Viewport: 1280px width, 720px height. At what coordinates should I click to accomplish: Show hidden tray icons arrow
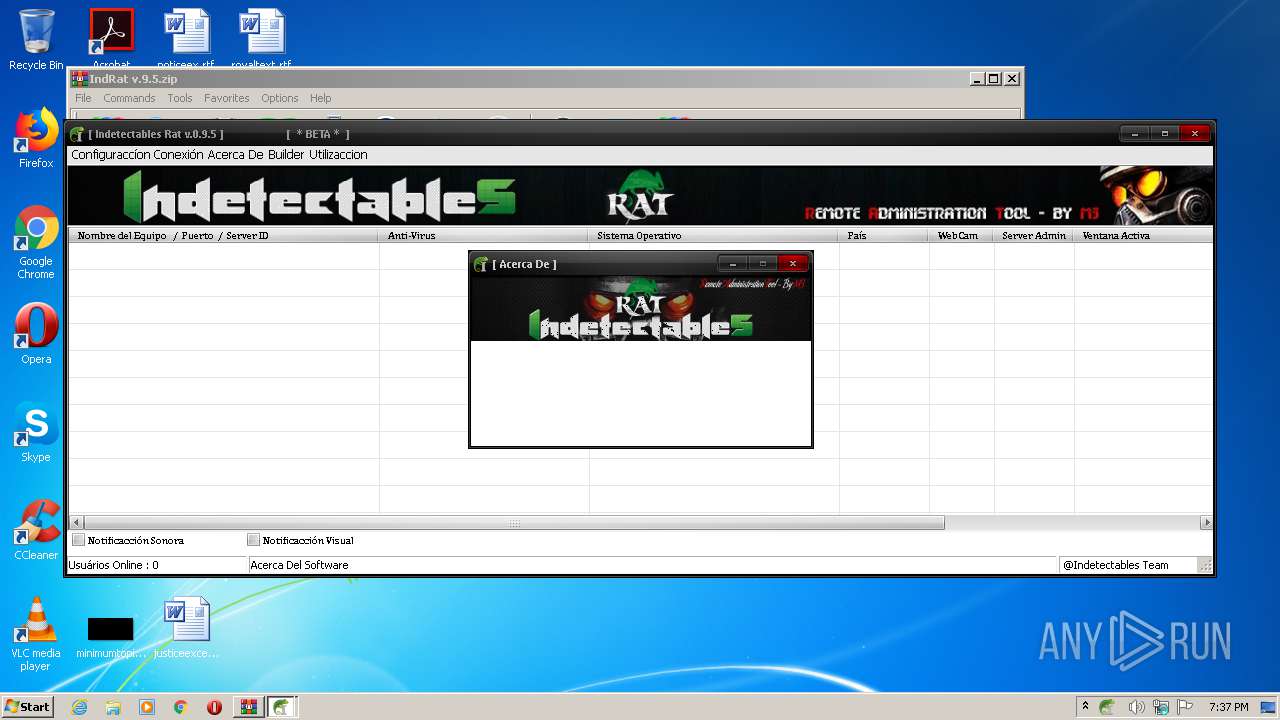pos(1085,706)
